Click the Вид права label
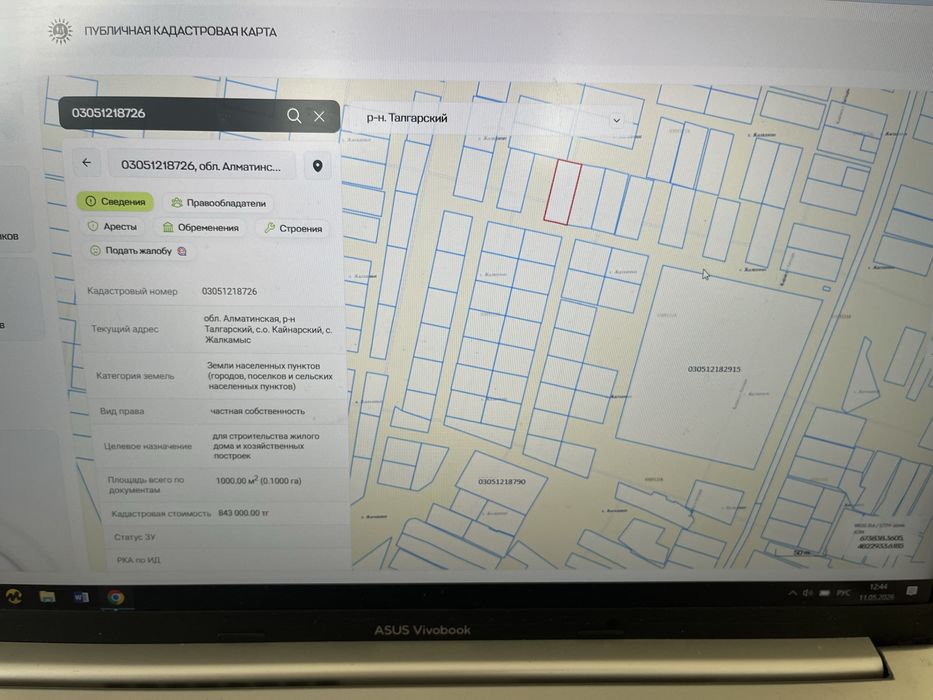This screenshot has width=933, height=700. tap(122, 411)
